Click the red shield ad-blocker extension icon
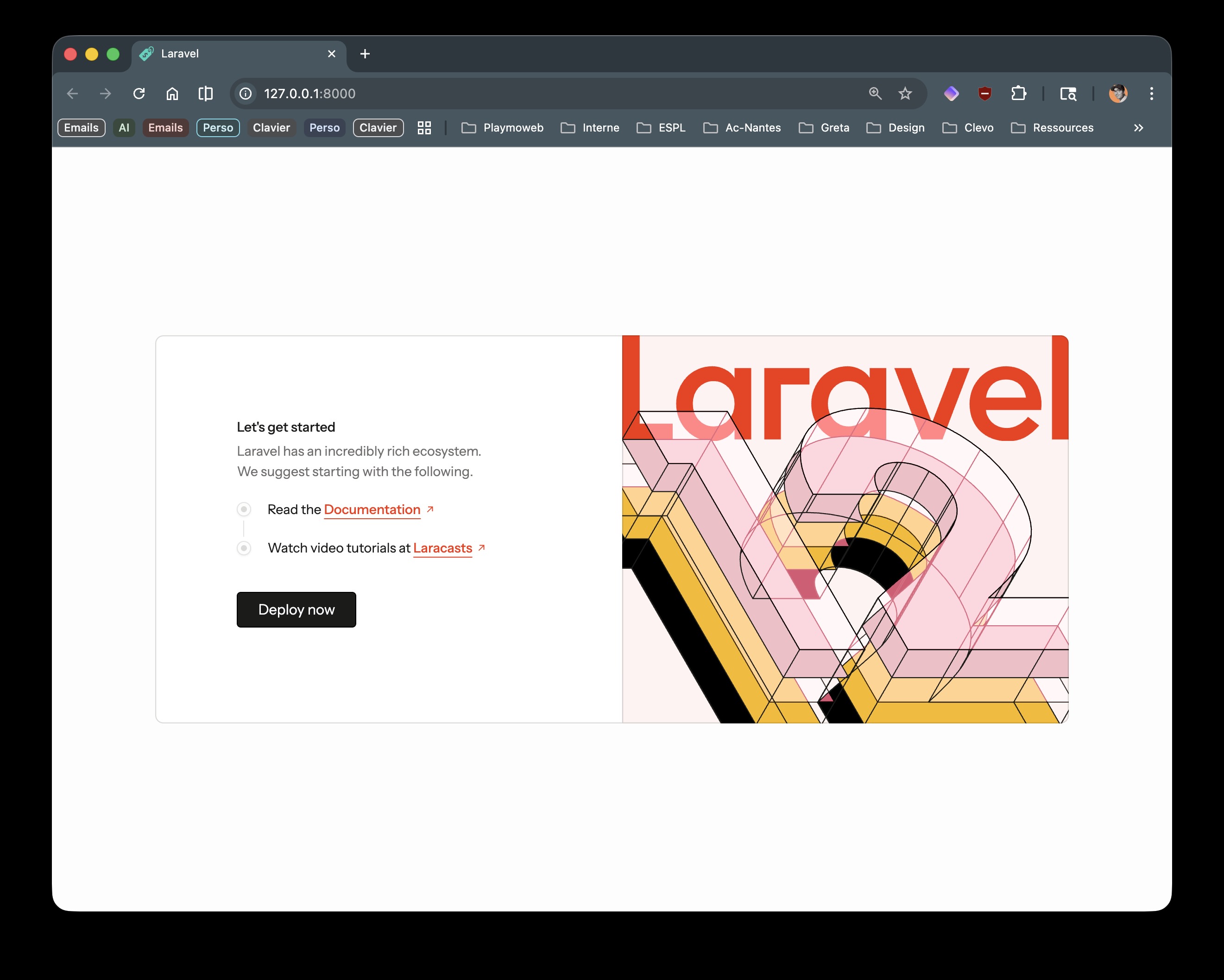The height and width of the screenshot is (980, 1224). point(985,94)
